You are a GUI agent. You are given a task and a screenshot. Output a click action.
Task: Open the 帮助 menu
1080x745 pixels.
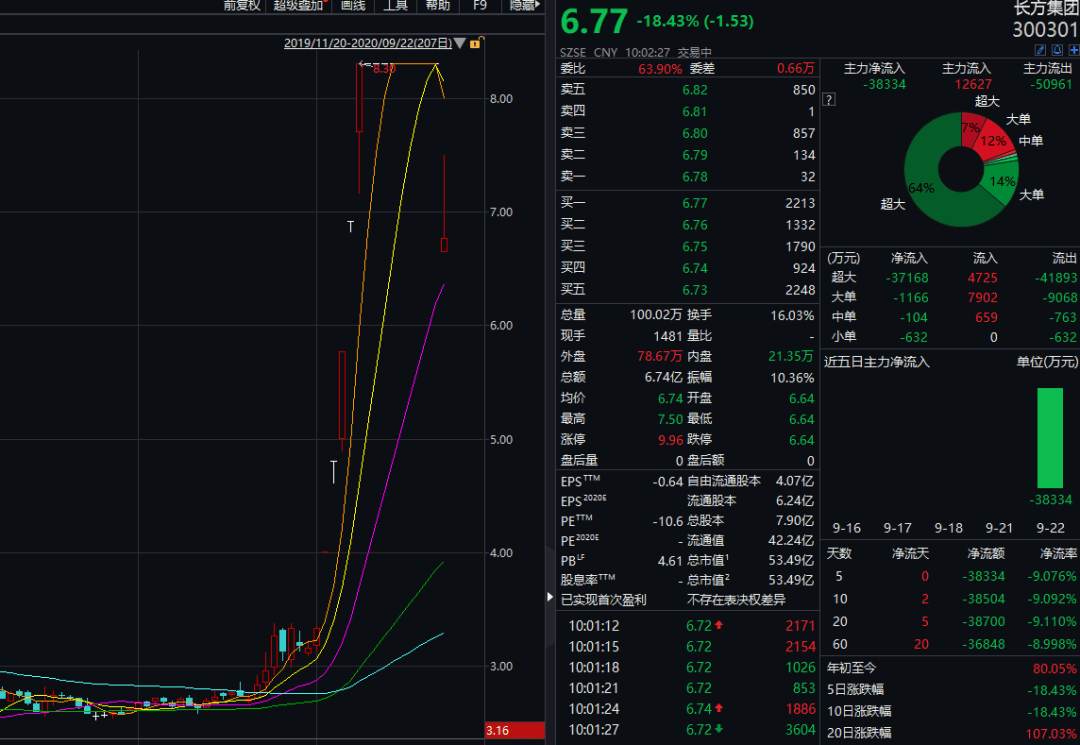coord(437,5)
